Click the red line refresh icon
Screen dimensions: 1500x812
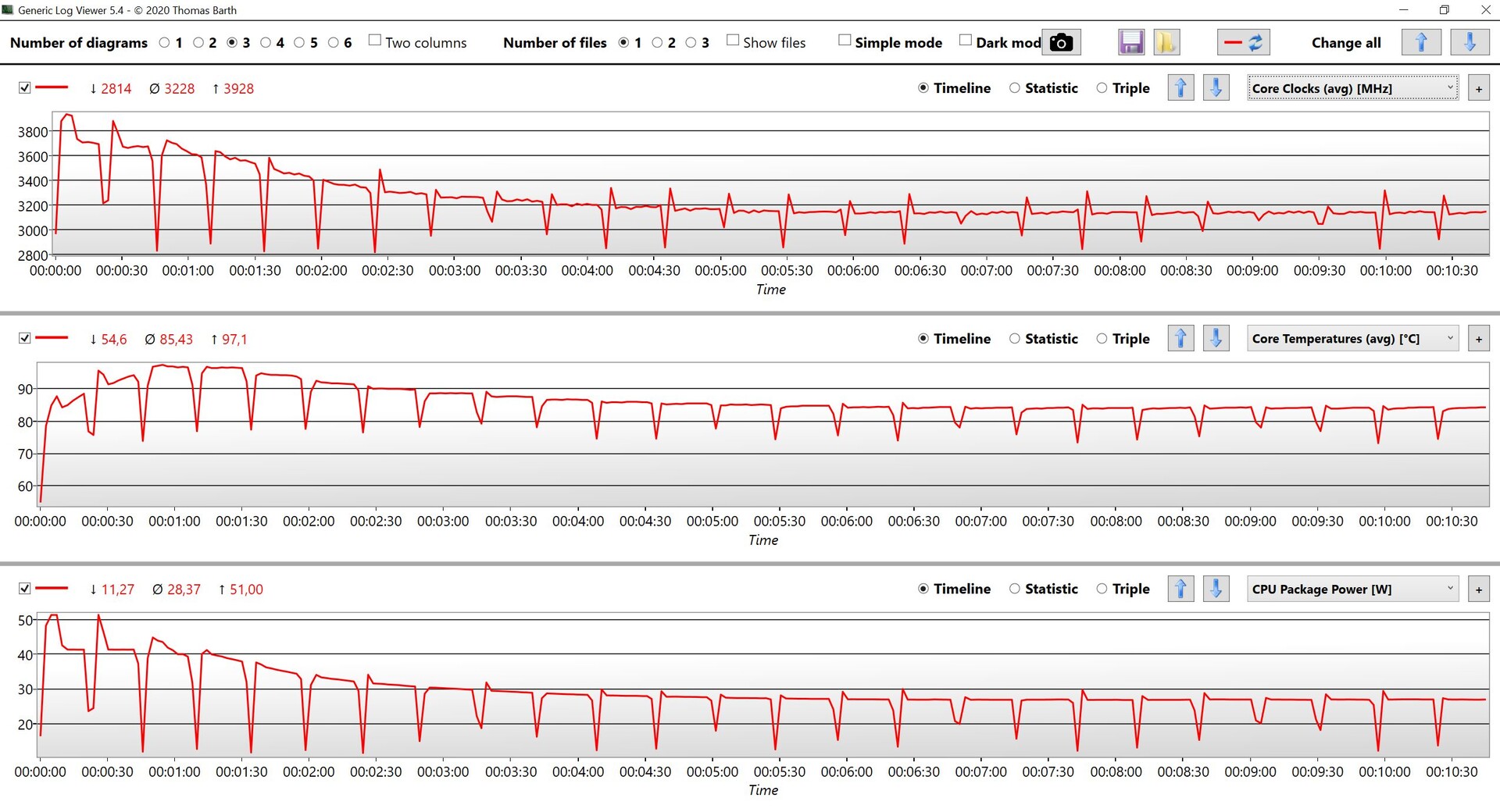[1243, 42]
